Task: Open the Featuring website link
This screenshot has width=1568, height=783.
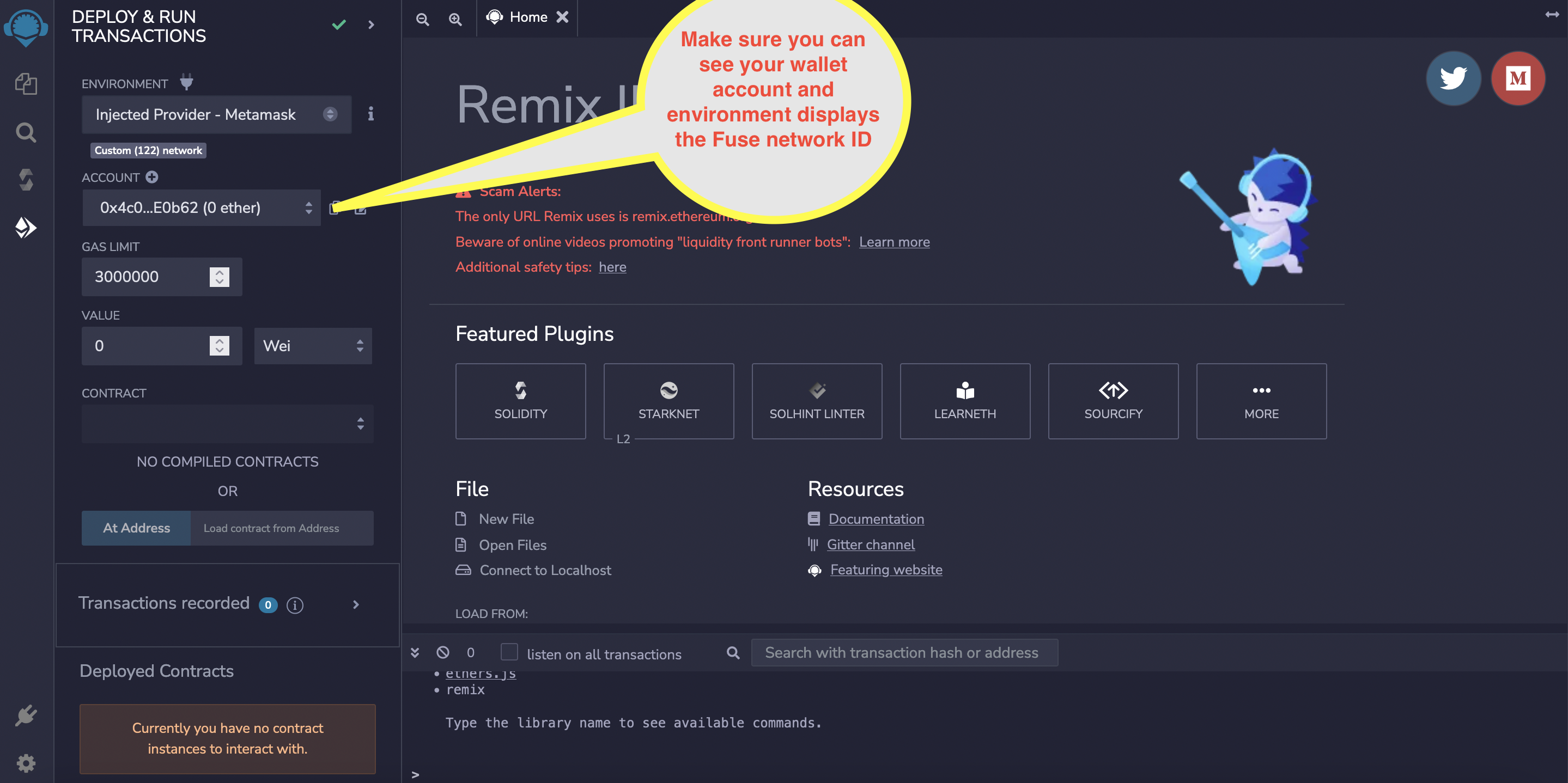Action: (886, 570)
